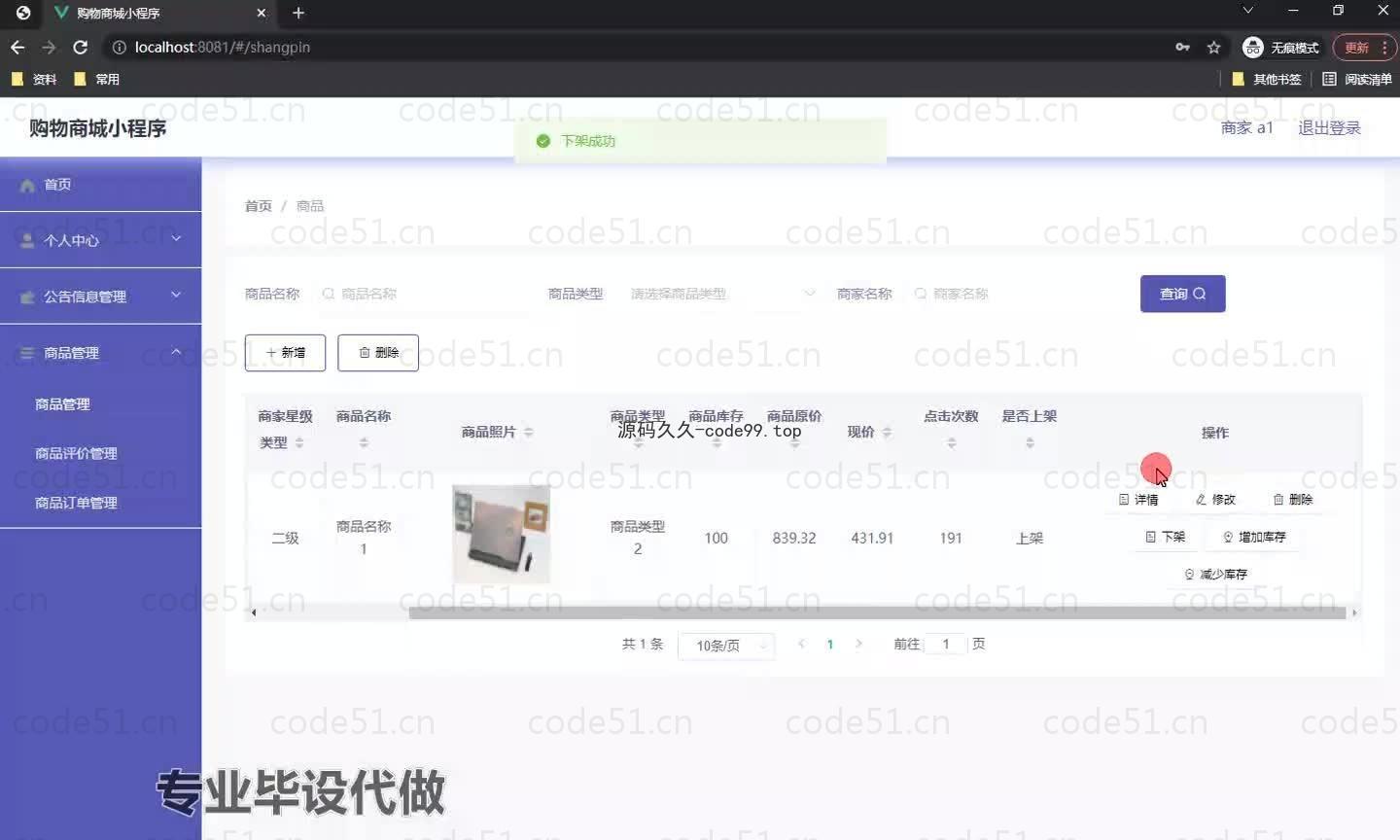The width and height of the screenshot is (1400, 840).
Task: Click the 839.32 original price cell
Action: (794, 538)
